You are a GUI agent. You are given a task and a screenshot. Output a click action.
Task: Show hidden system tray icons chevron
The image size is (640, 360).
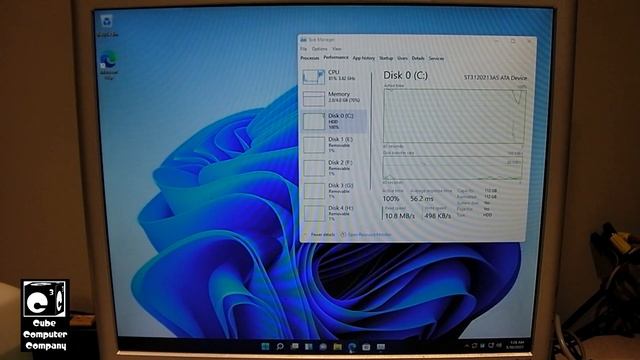[467, 346]
